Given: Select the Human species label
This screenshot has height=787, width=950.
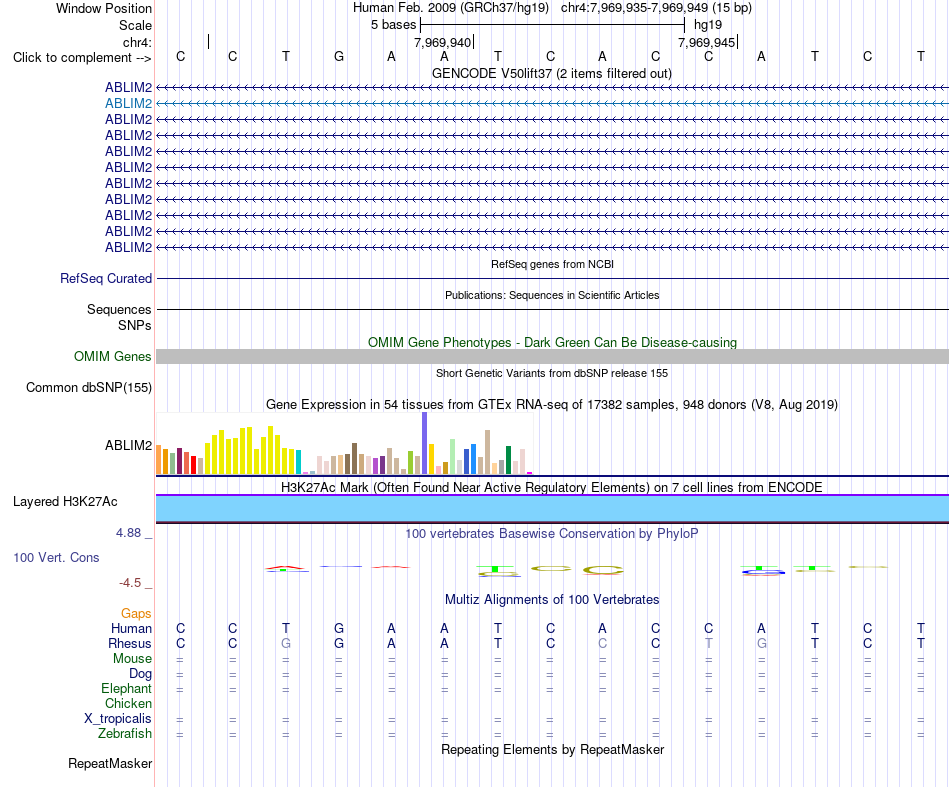Looking at the screenshot, I should tap(131, 628).
